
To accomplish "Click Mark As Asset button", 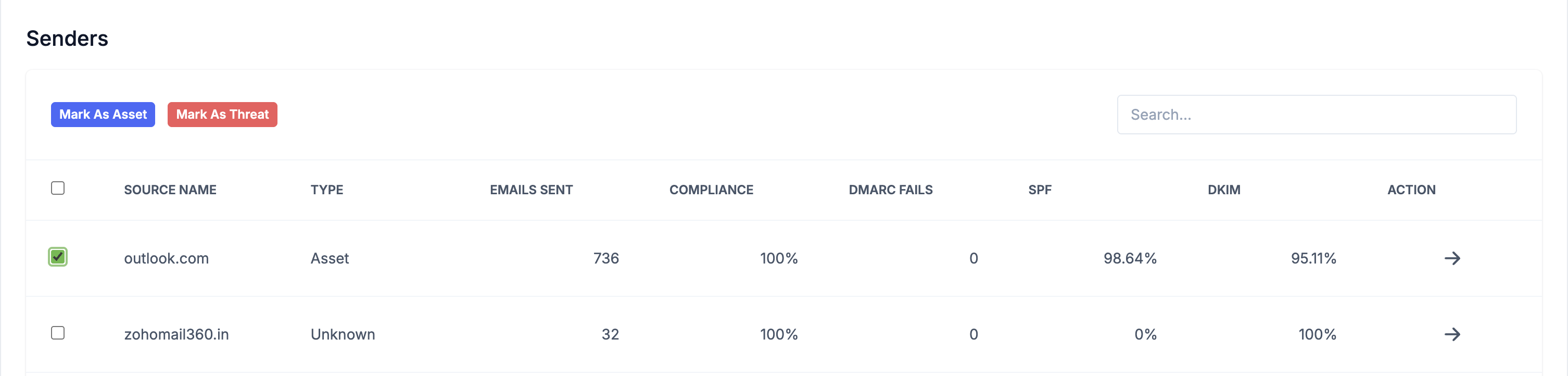I will click(103, 115).
